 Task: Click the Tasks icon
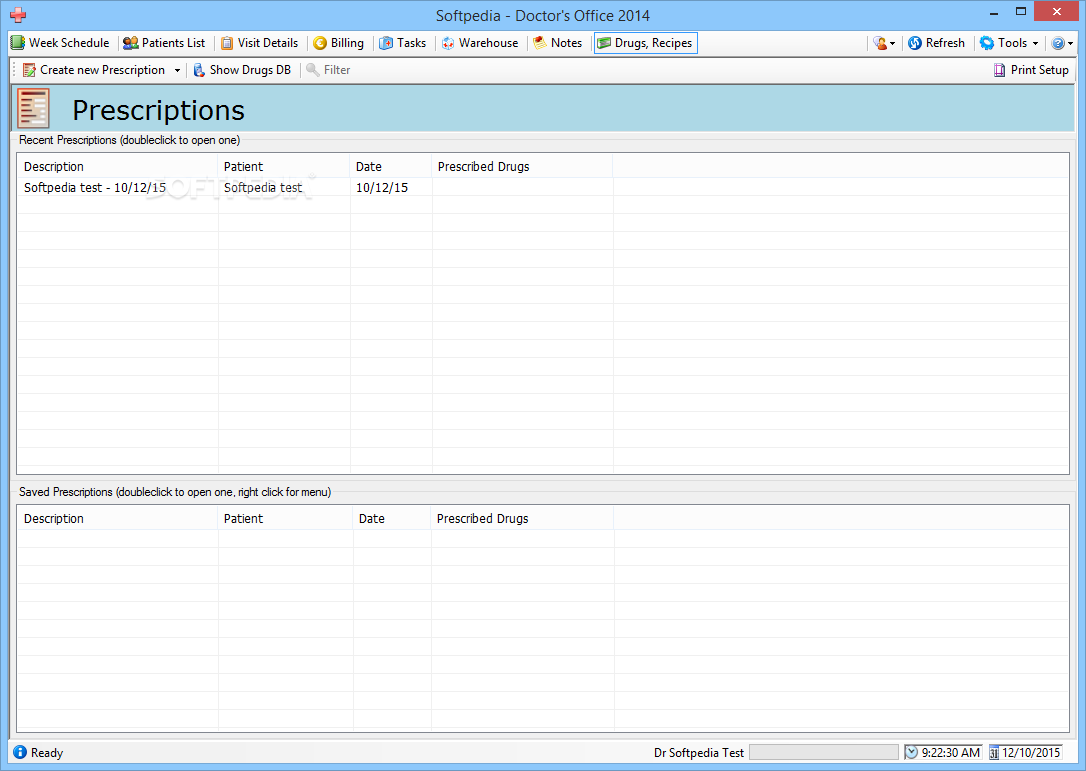click(386, 43)
